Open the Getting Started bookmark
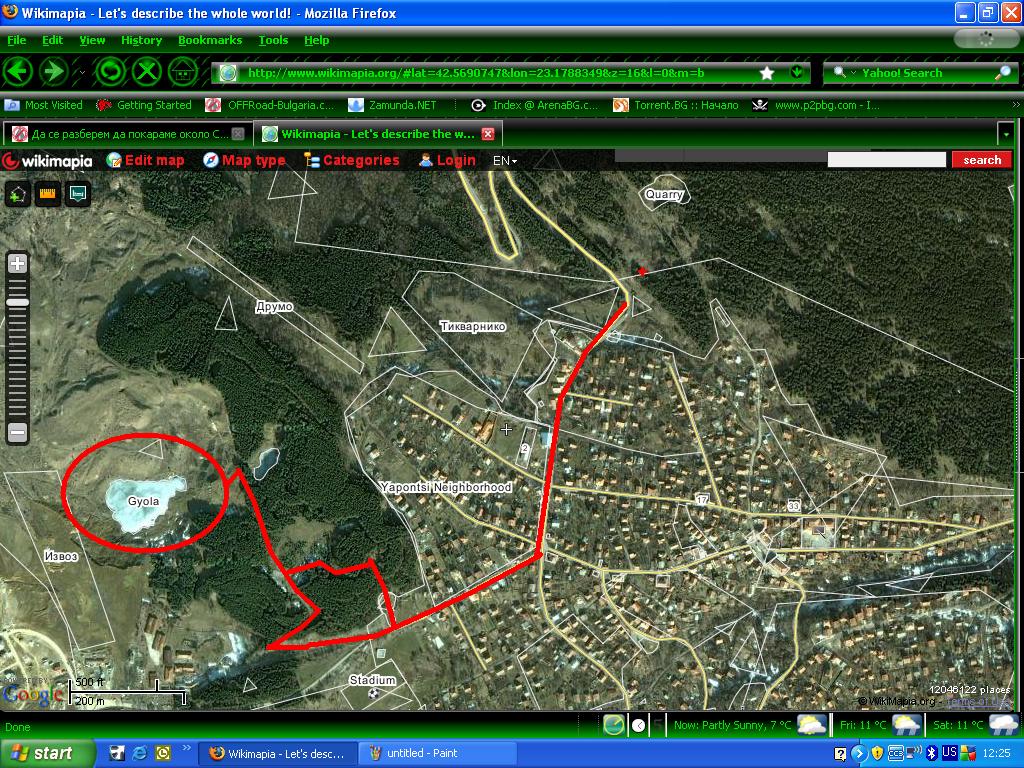 pos(144,105)
